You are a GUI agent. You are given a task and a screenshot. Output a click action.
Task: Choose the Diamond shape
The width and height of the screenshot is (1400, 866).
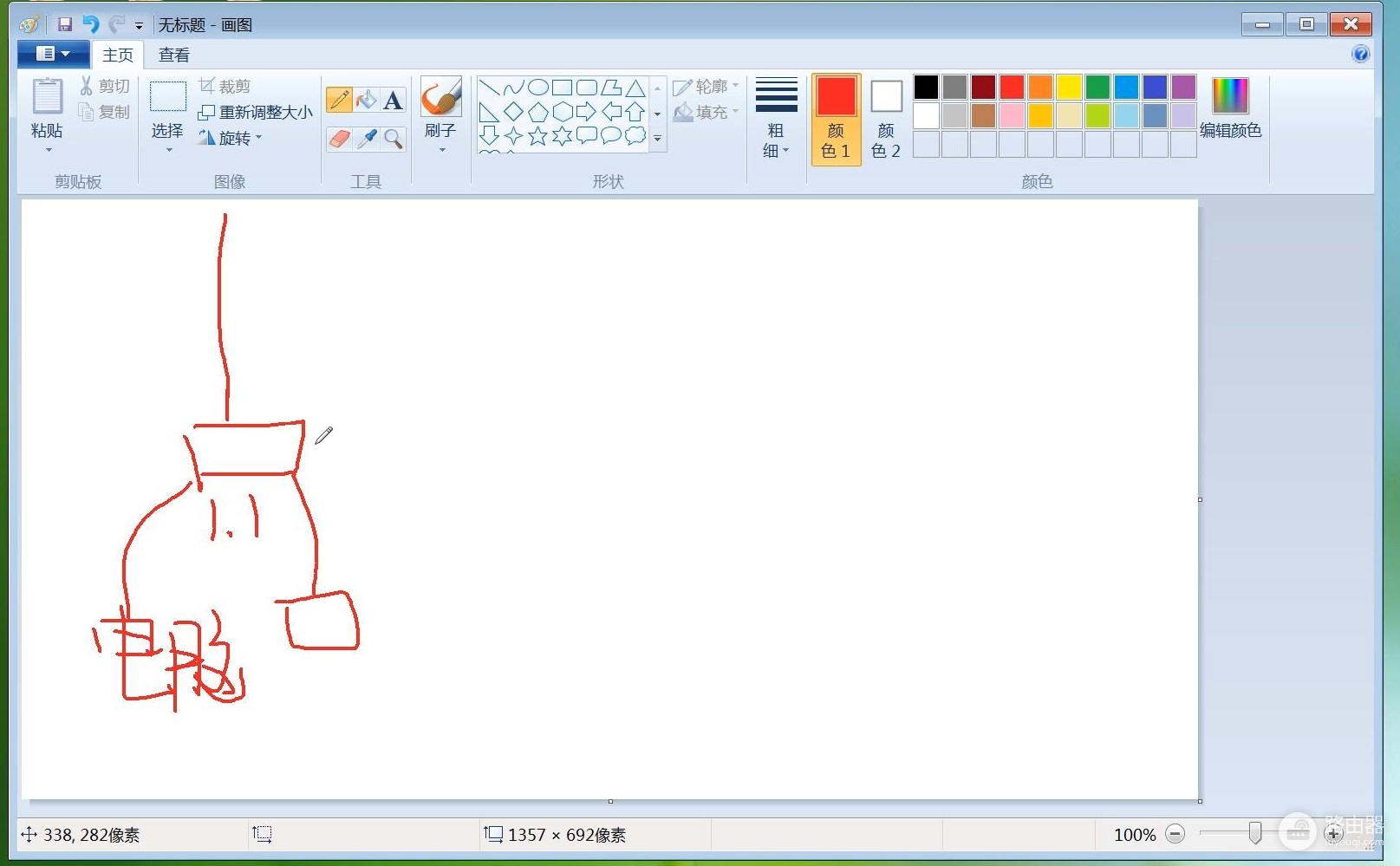pyautogui.click(x=513, y=112)
